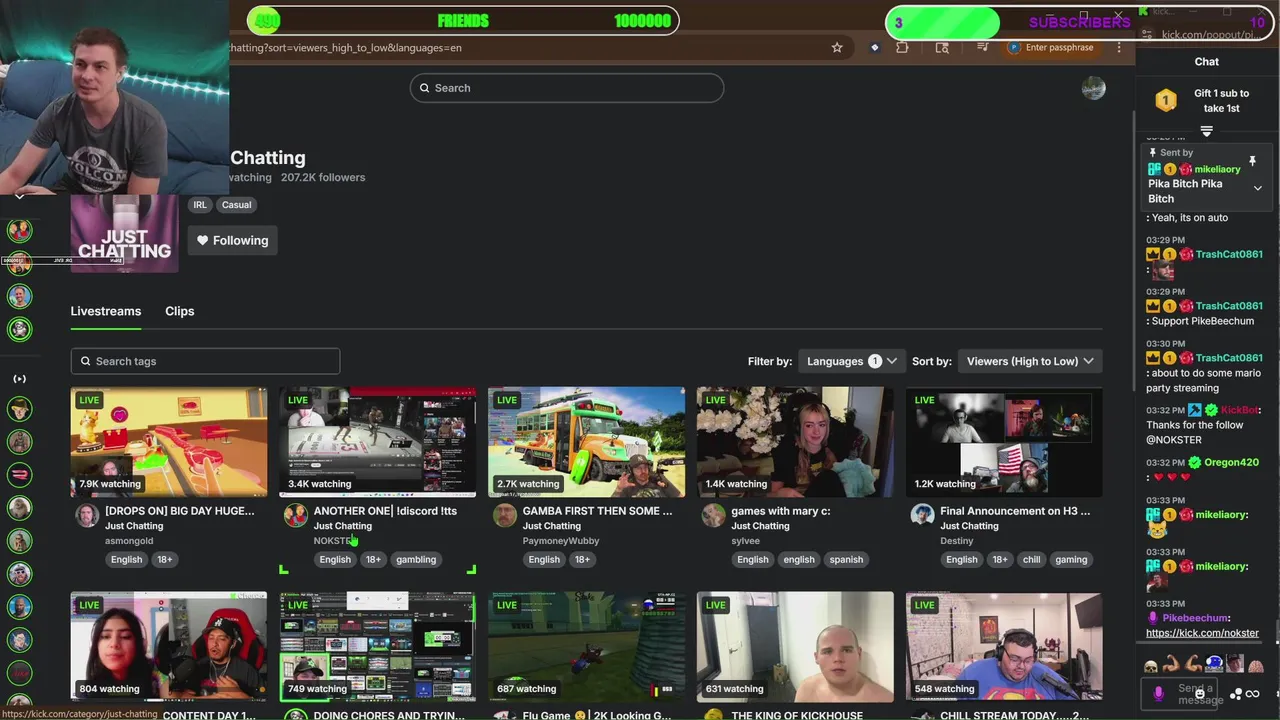
Task: Expand the pinned message chevron
Action: (x=1258, y=188)
